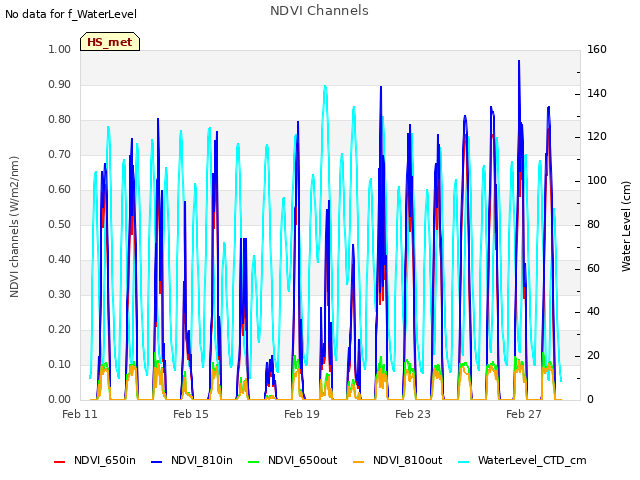Select NDVI_810in legend entry
Image resolution: width=640 pixels, height=480 pixels.
pyautogui.click(x=192, y=460)
